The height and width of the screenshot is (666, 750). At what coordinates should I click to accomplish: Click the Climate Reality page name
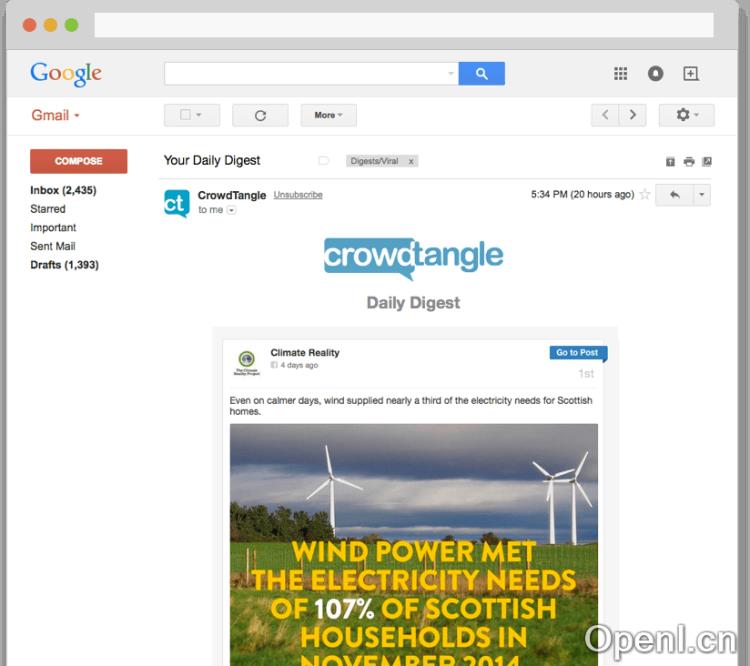tap(305, 353)
